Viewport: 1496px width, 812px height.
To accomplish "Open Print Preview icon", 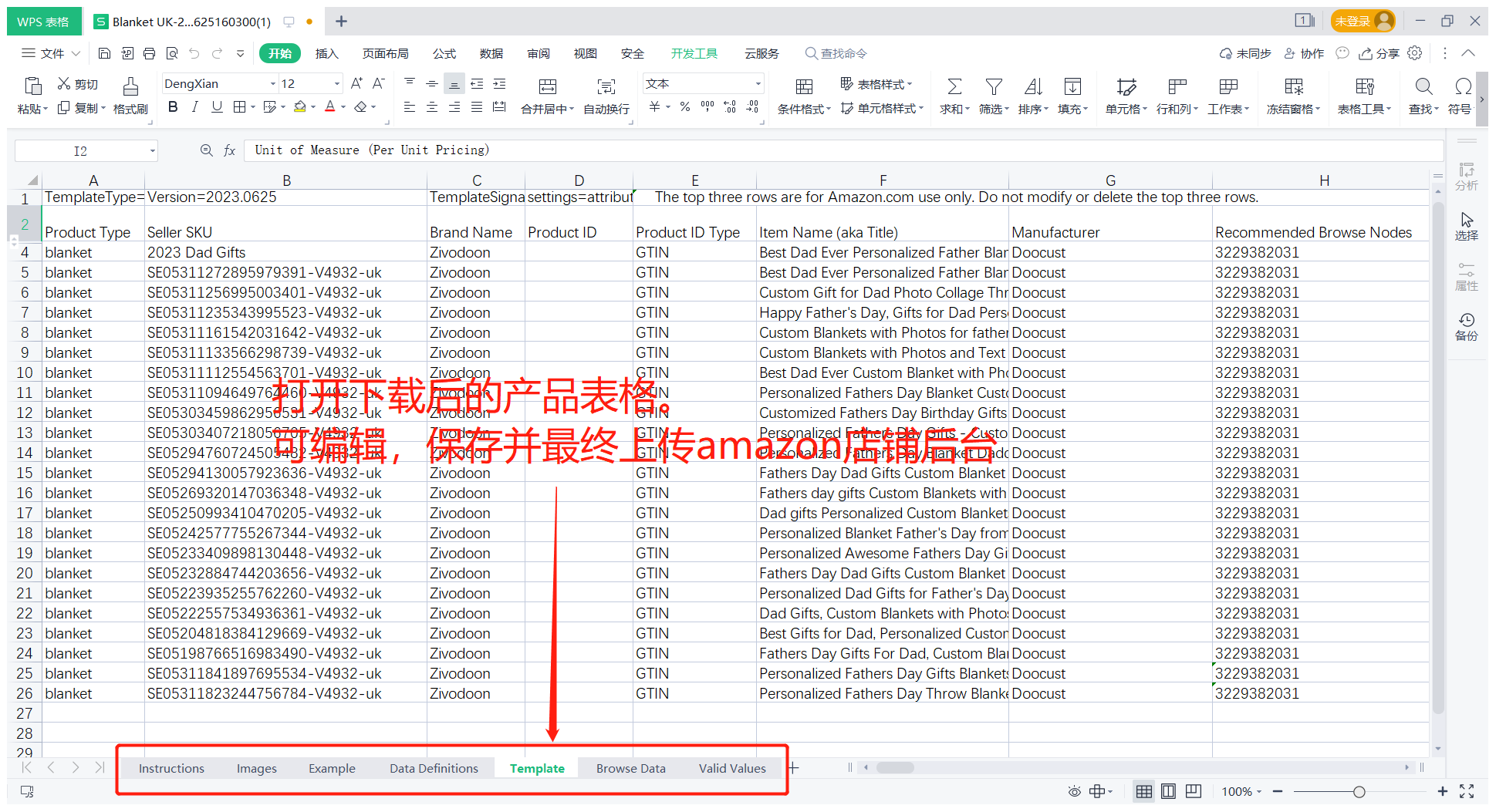I will (172, 53).
